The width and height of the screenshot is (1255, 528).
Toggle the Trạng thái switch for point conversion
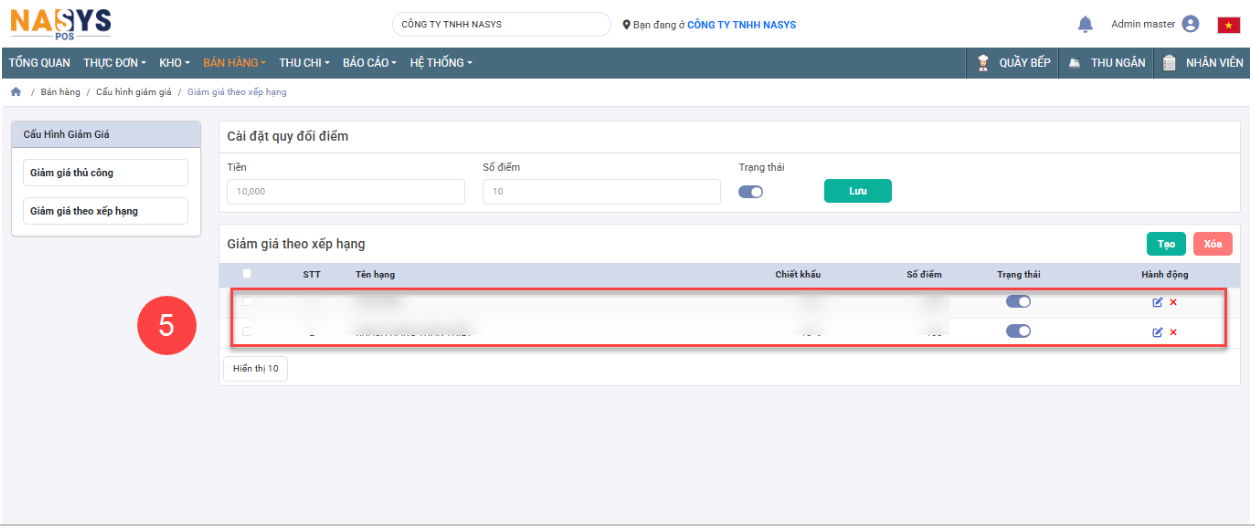[x=750, y=192]
